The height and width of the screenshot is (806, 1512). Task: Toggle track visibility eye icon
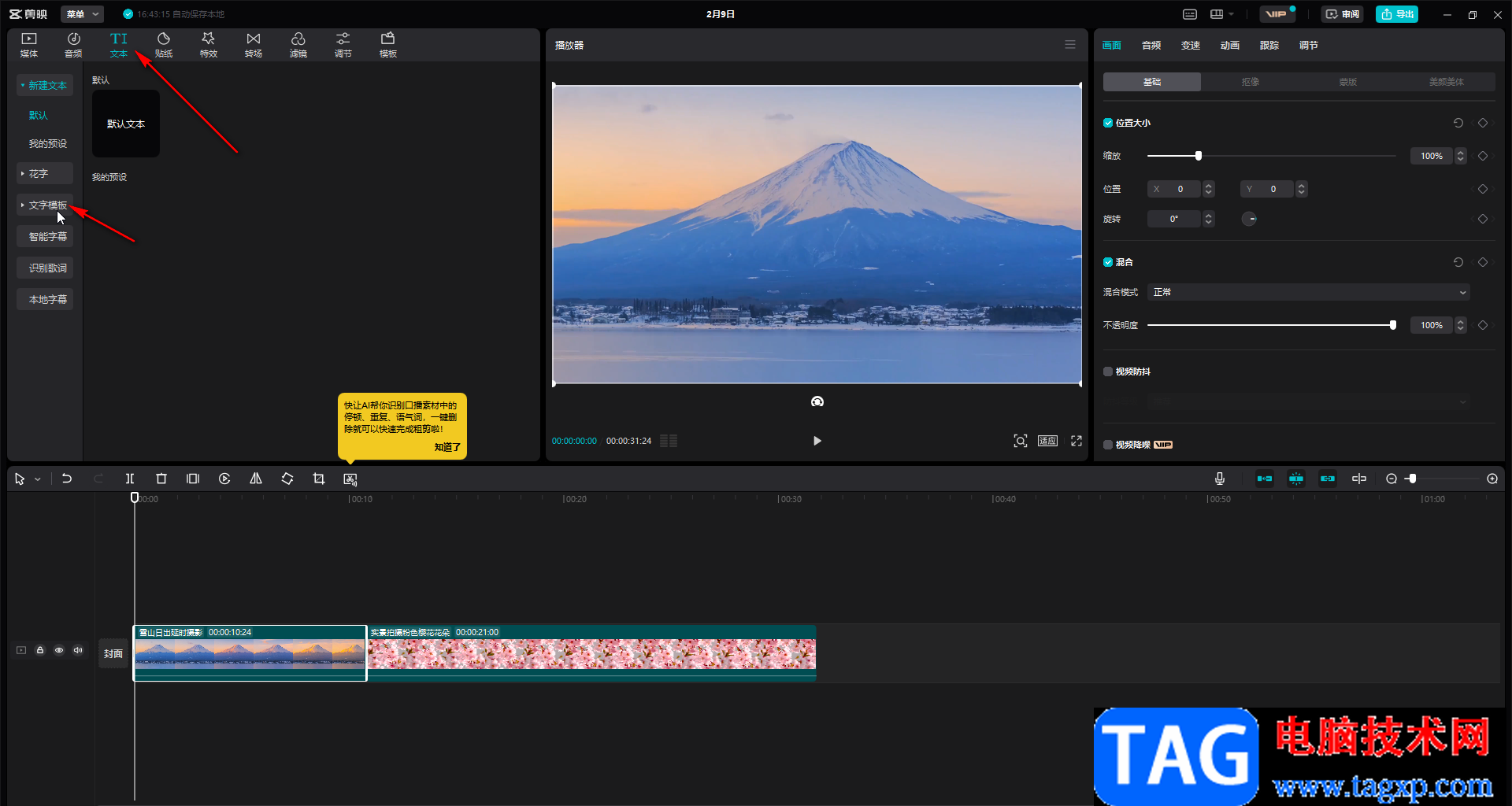59,650
